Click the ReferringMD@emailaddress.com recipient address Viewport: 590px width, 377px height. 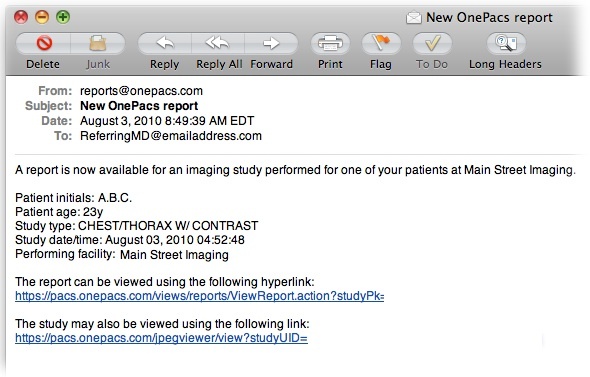click(171, 135)
